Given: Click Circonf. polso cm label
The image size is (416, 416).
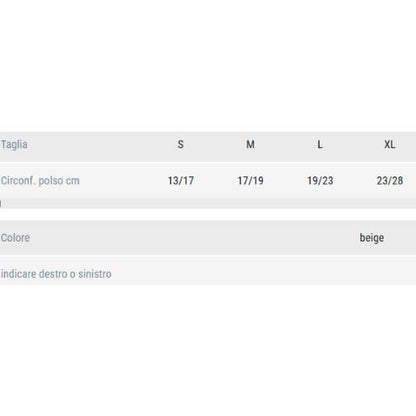Looking at the screenshot, I should tap(40, 181).
